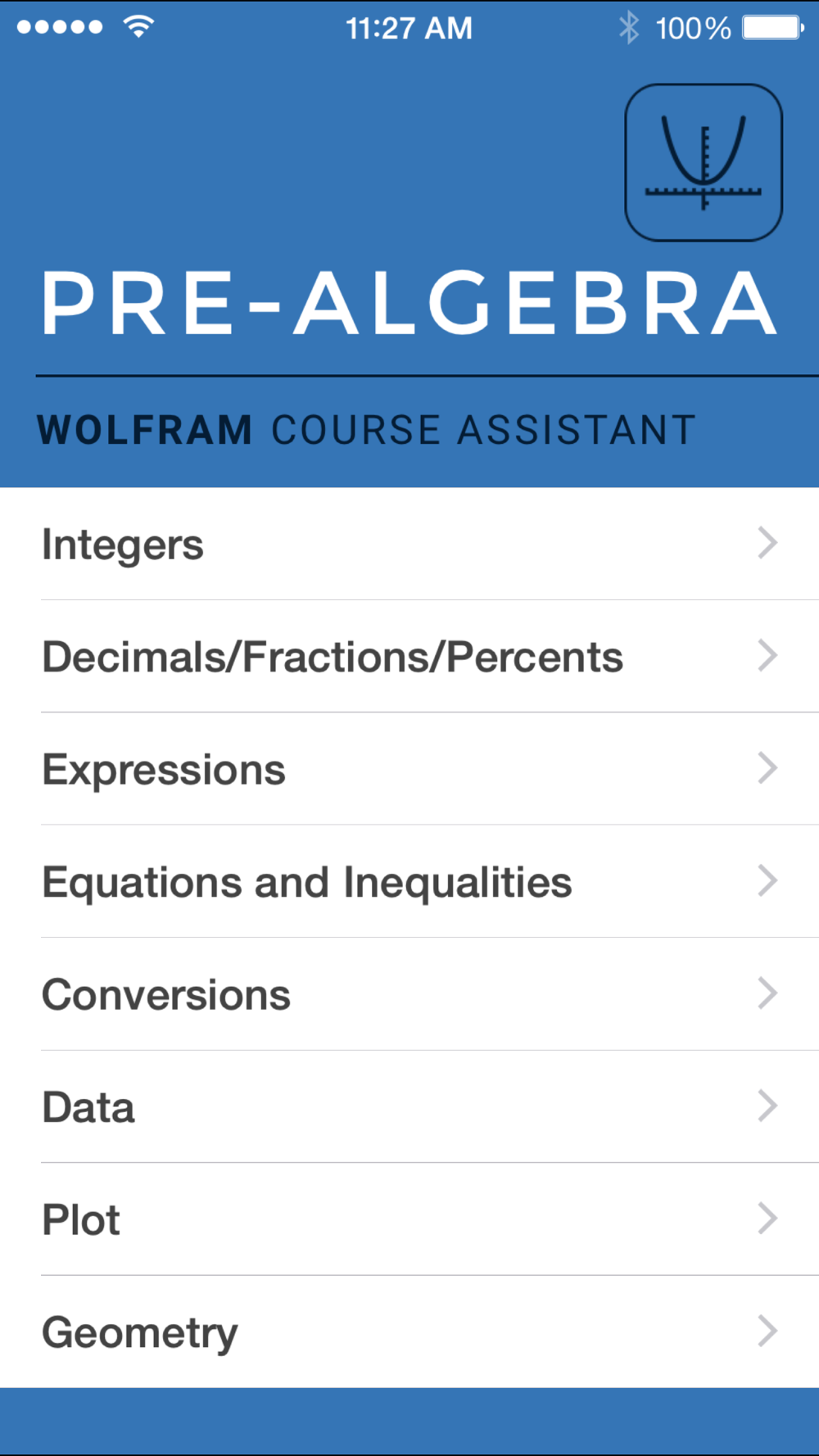Tap the cellular signal dots
This screenshot has width=819, height=1456.
click(x=60, y=27)
